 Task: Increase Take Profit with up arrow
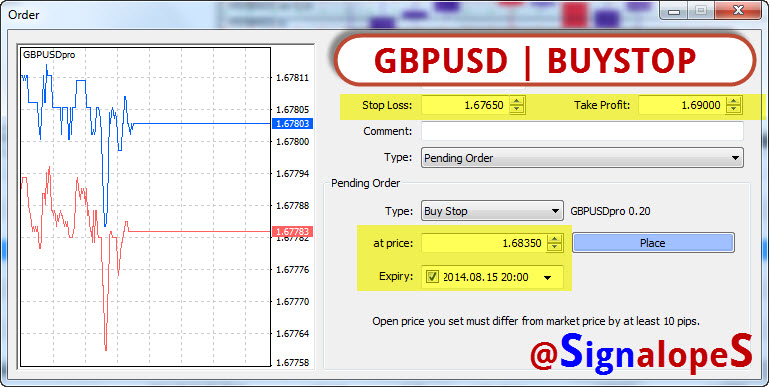pyautogui.click(x=734, y=101)
